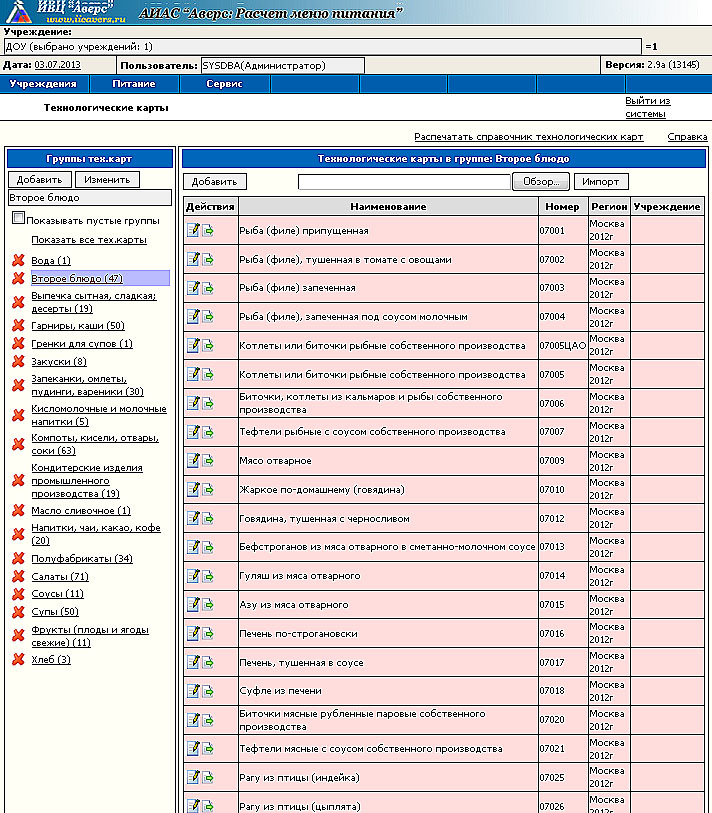Edit icon for row number 07005ЦАО
The width and height of the screenshot is (712, 813).
coord(193,345)
